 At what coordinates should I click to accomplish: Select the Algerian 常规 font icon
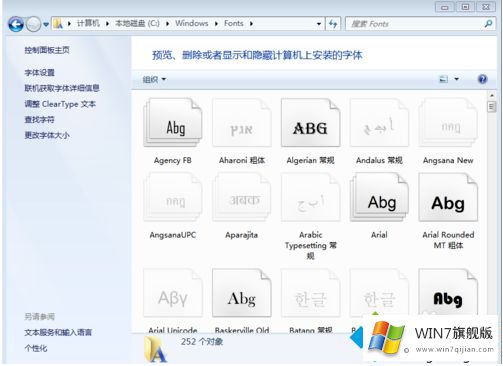pos(310,122)
